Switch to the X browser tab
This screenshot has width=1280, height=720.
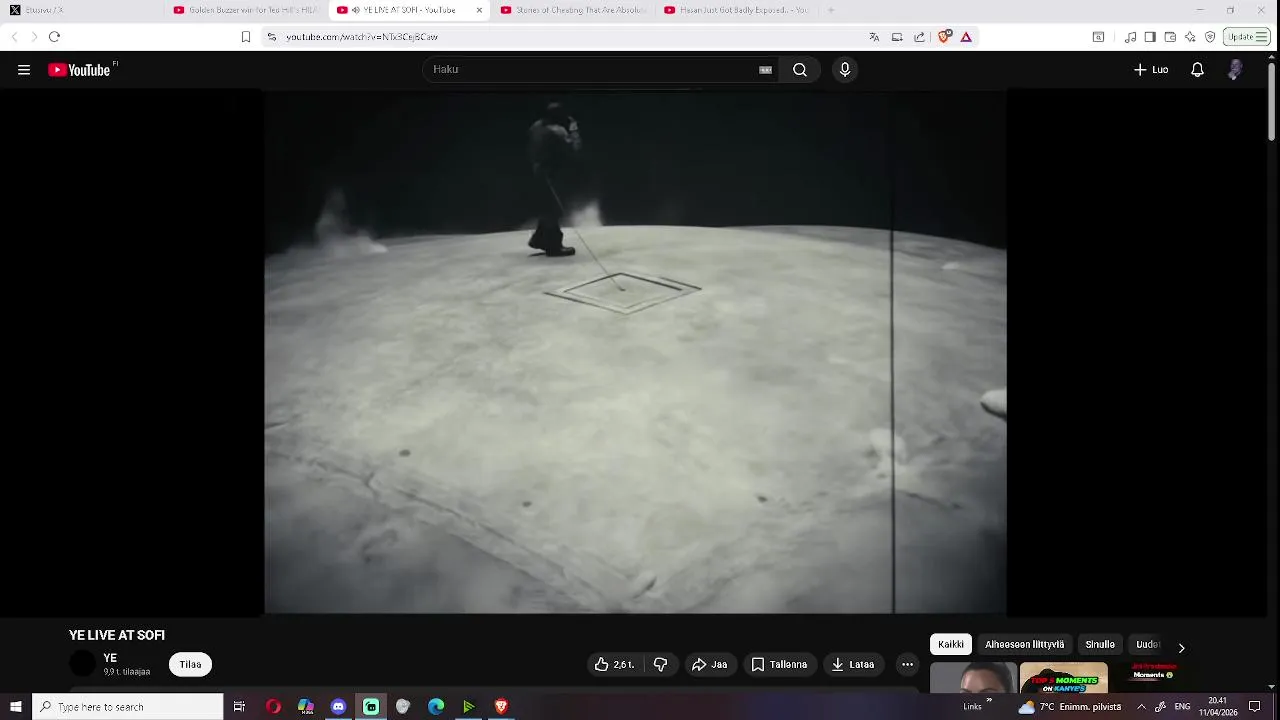pos(80,10)
